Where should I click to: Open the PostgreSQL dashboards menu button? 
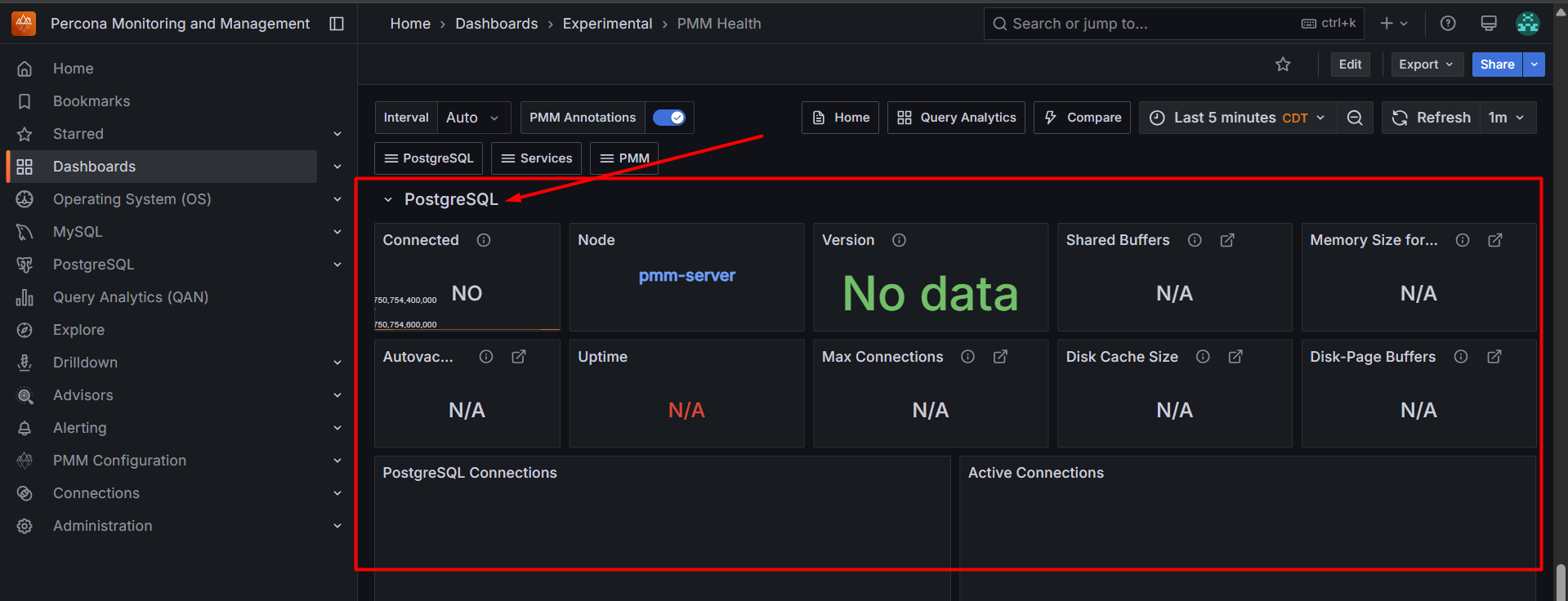[429, 158]
